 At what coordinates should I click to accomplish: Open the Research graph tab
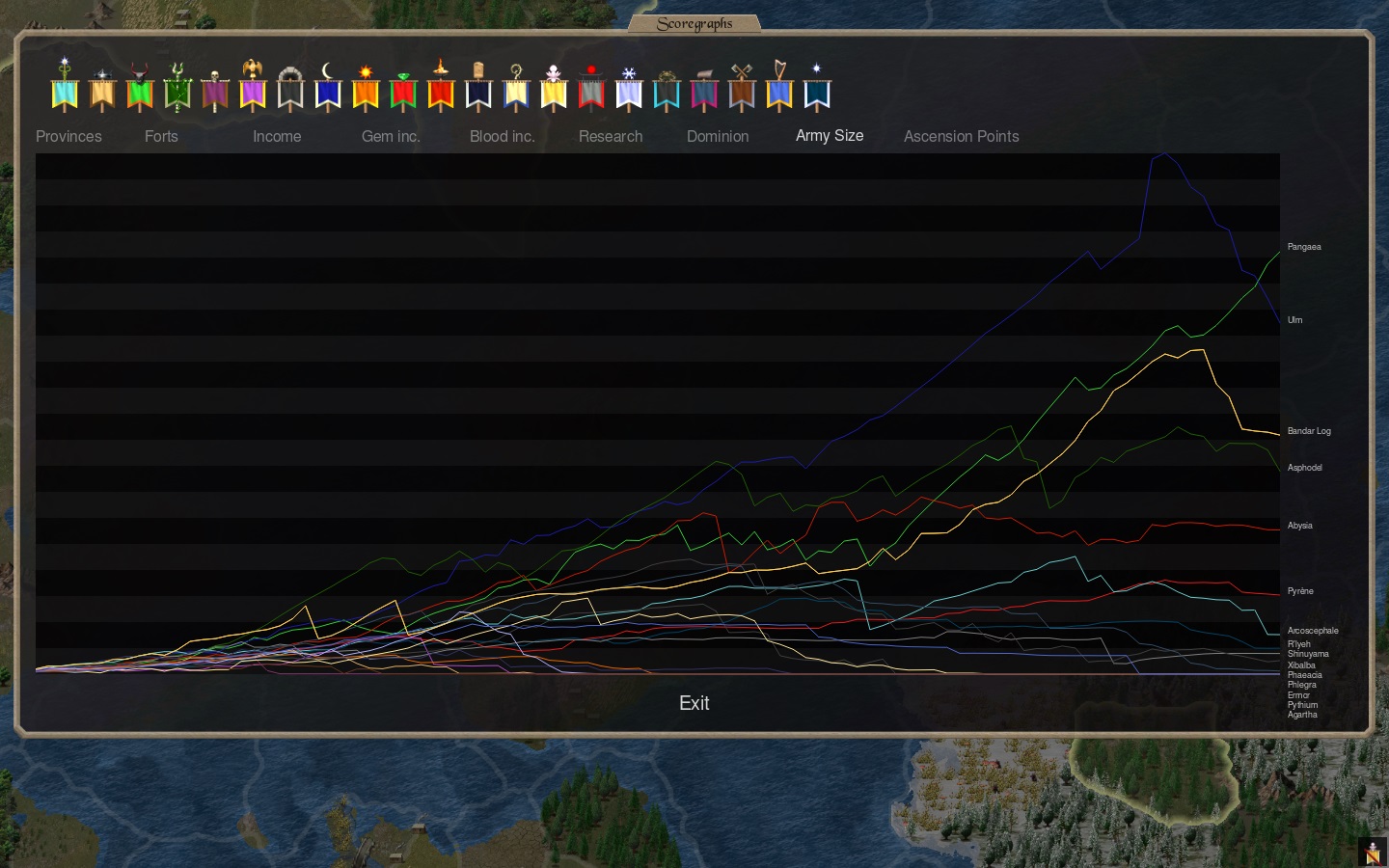(x=611, y=136)
